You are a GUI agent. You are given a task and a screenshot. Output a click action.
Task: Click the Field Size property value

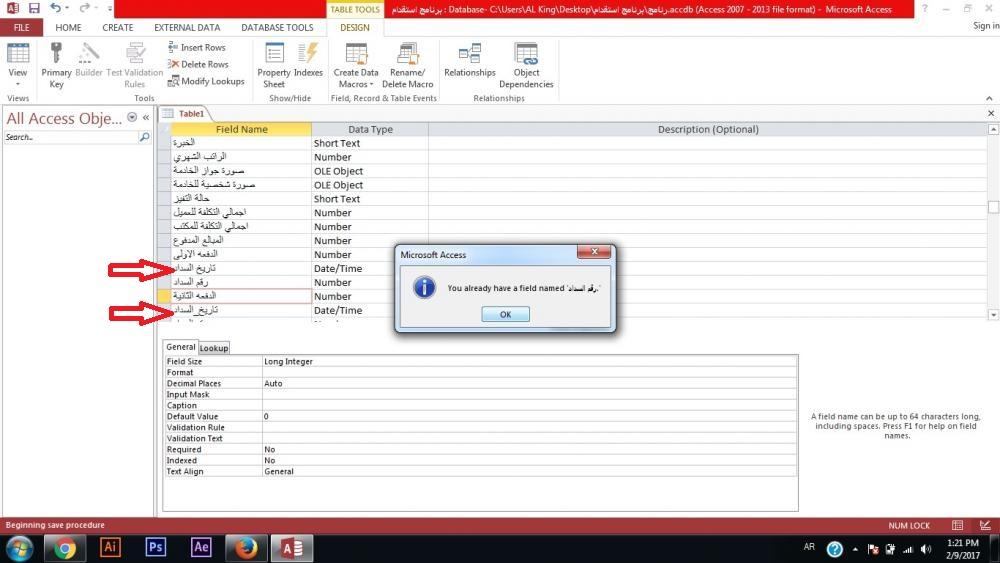pos(529,362)
